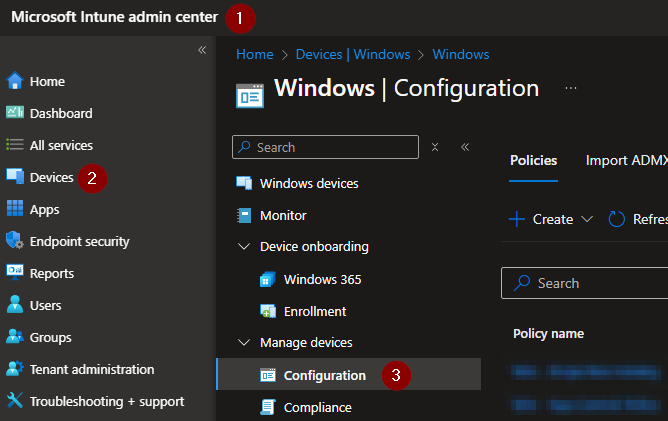Image resolution: width=668 pixels, height=421 pixels.
Task: Select Groups label in navigation
Action: (51, 337)
